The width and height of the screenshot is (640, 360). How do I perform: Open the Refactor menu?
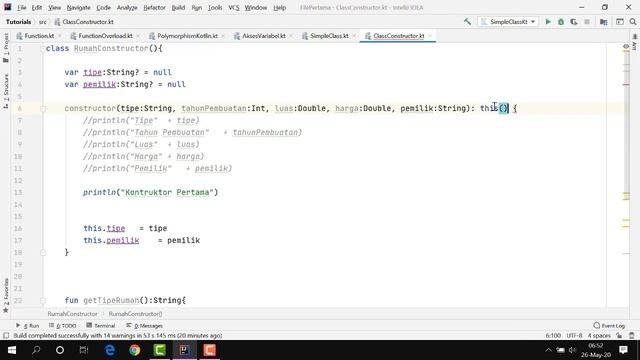(154, 7)
